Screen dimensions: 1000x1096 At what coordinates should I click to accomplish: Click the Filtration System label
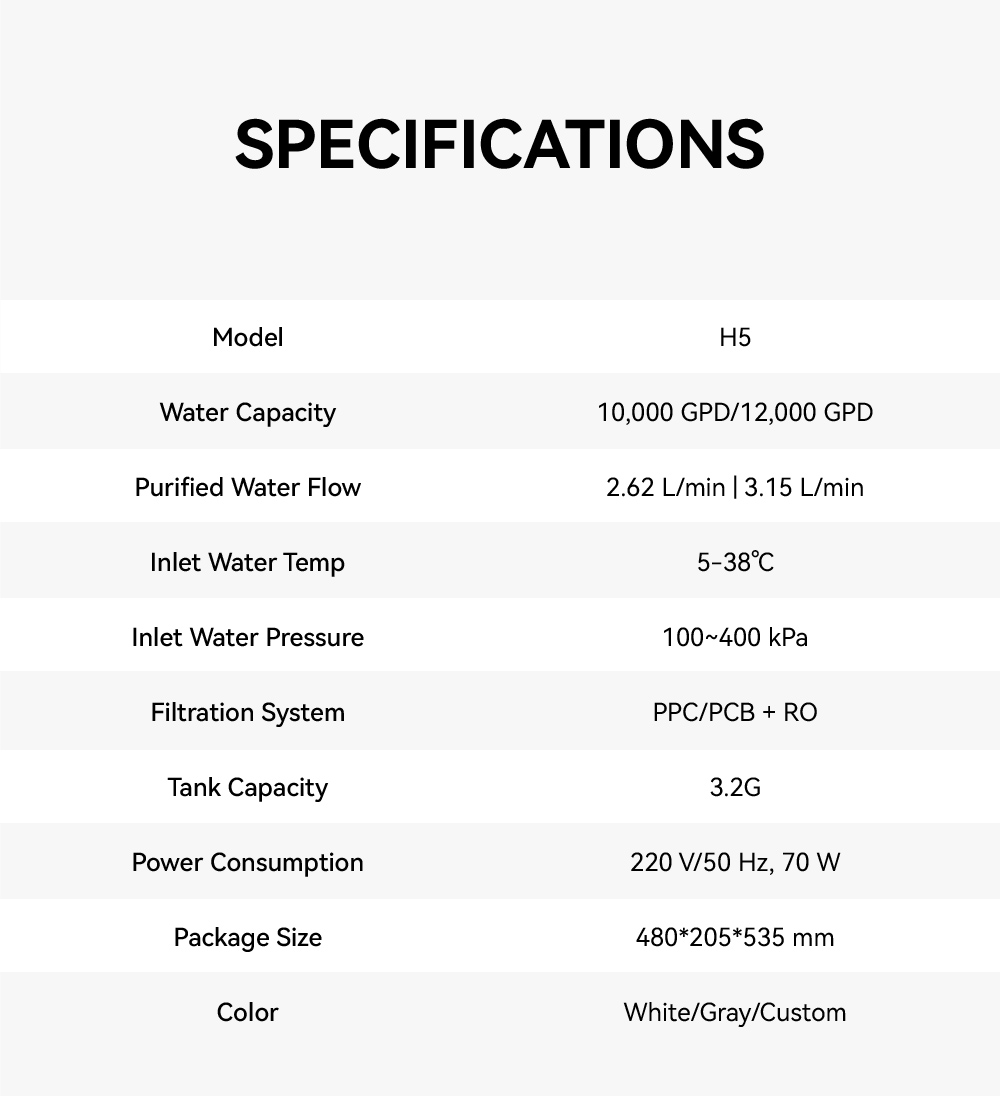(248, 712)
